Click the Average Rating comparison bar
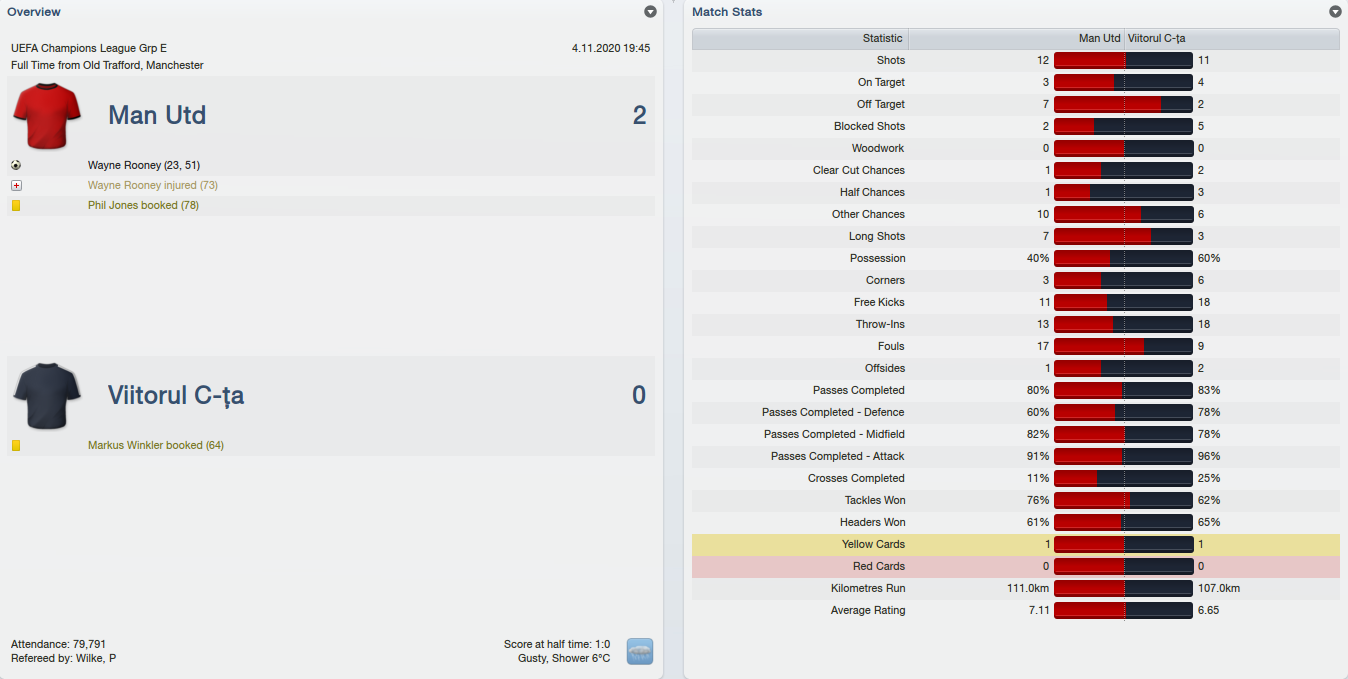 1123,610
